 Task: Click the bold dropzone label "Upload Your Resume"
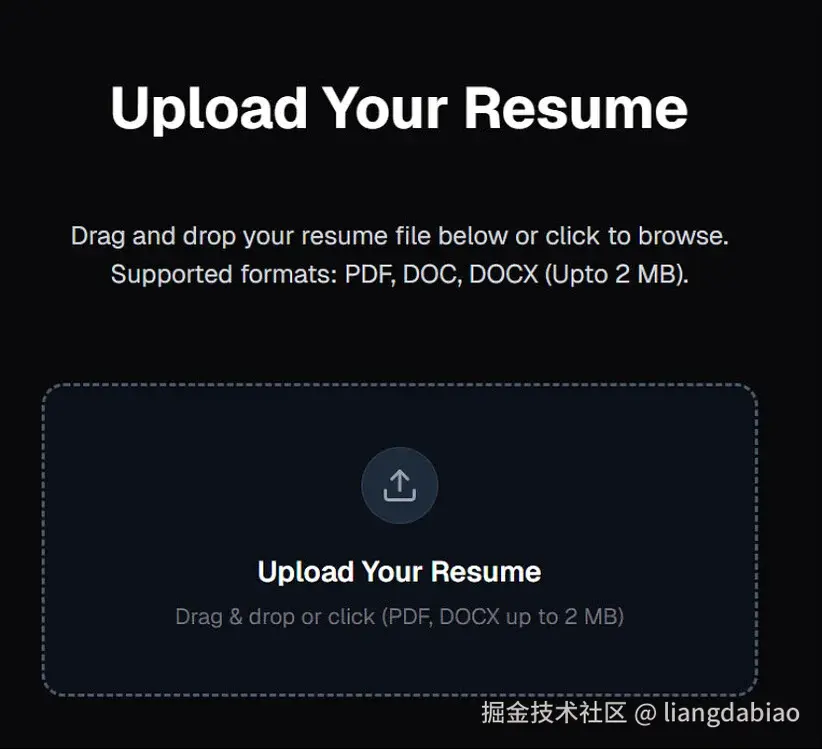pos(399,571)
